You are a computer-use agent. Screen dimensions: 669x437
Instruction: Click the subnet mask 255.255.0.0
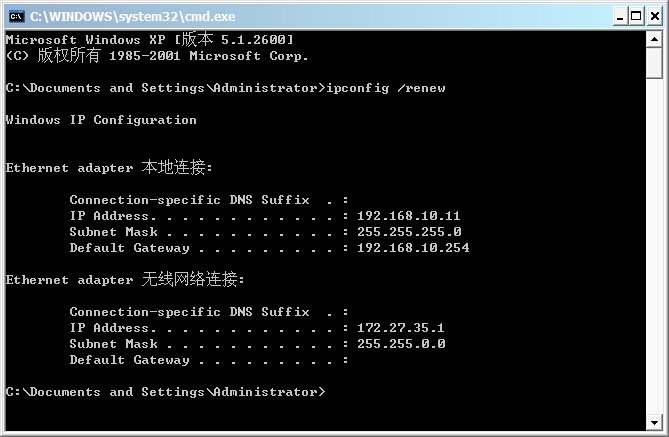click(400, 344)
